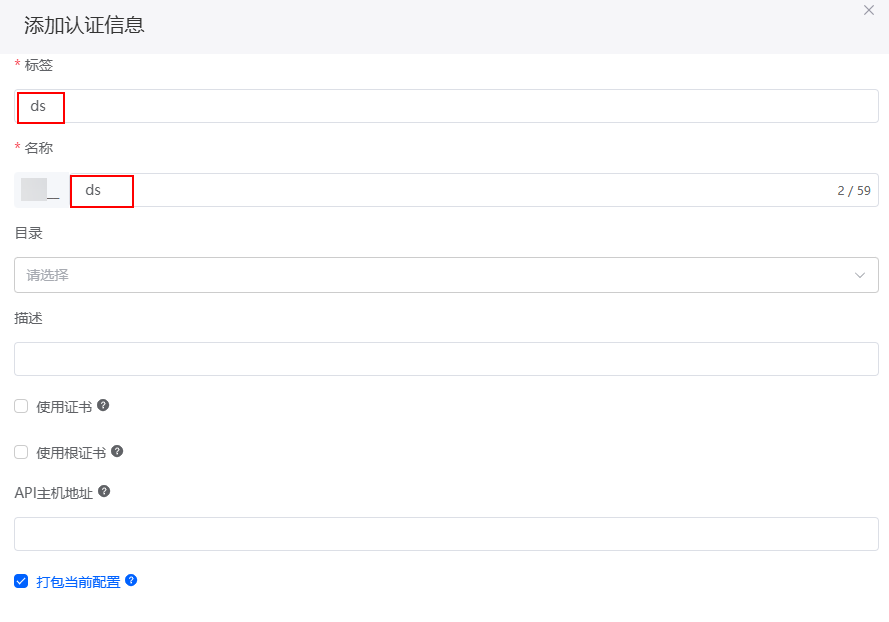
Task: Click the blue help icon beside 打包当前配置
Action: [x=131, y=580]
